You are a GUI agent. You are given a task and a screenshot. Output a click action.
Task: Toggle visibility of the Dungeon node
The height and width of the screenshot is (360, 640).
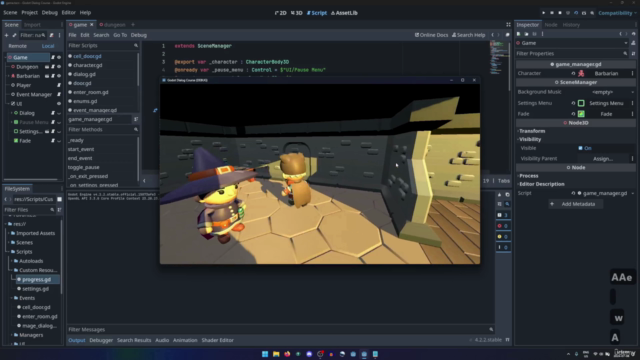[59, 67]
